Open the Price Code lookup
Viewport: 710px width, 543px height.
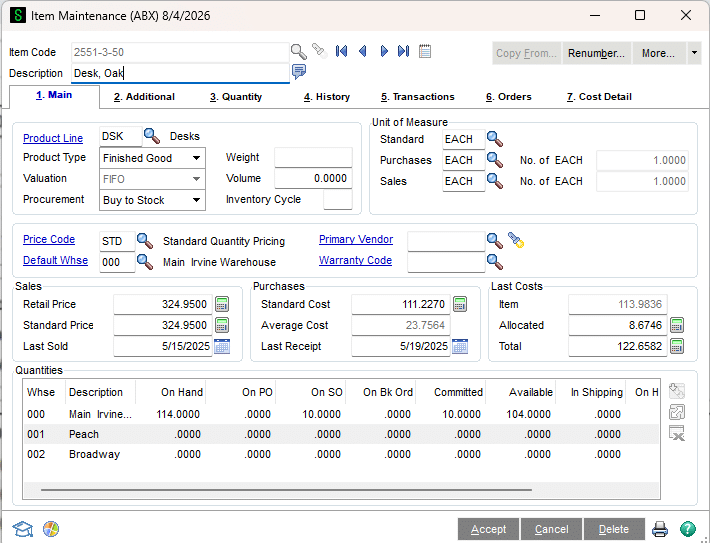145,240
